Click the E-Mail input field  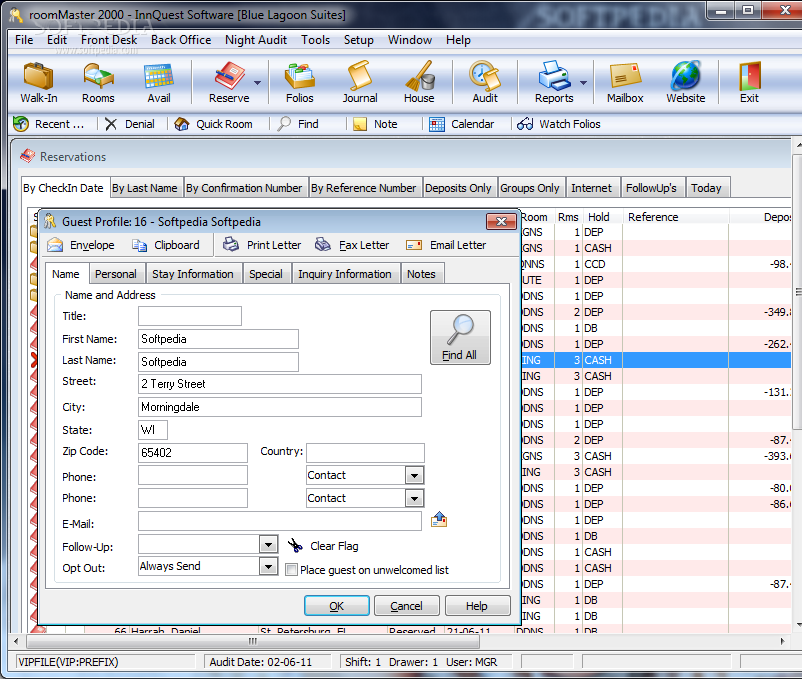(x=280, y=521)
